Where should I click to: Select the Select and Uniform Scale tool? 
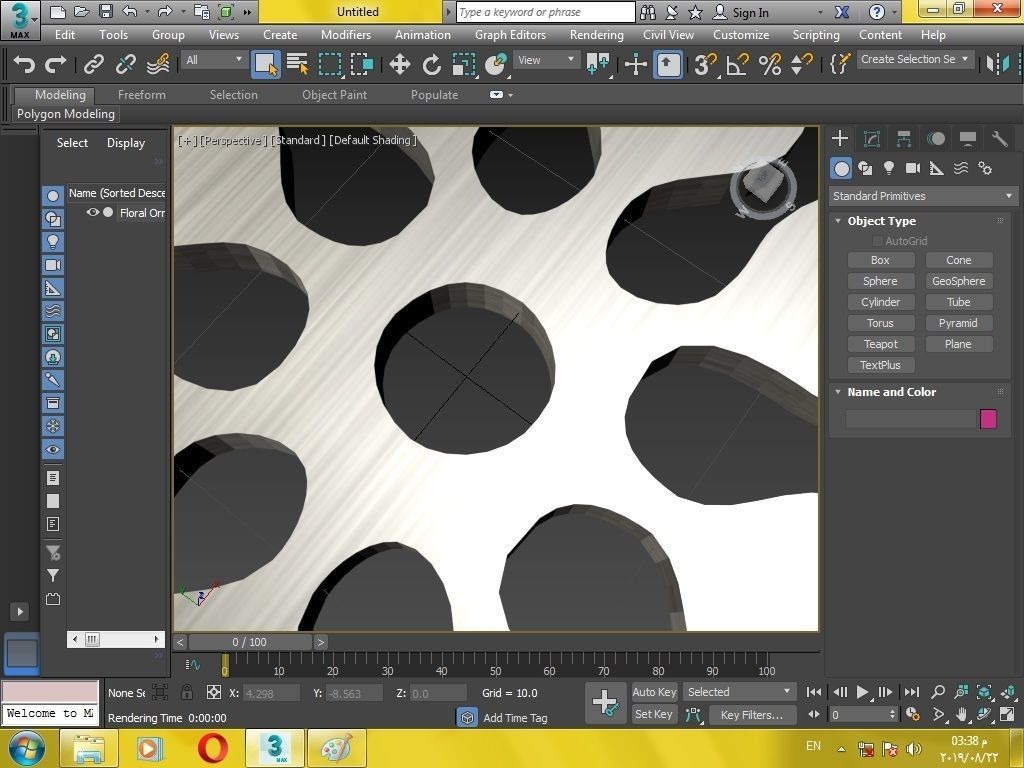[x=464, y=64]
